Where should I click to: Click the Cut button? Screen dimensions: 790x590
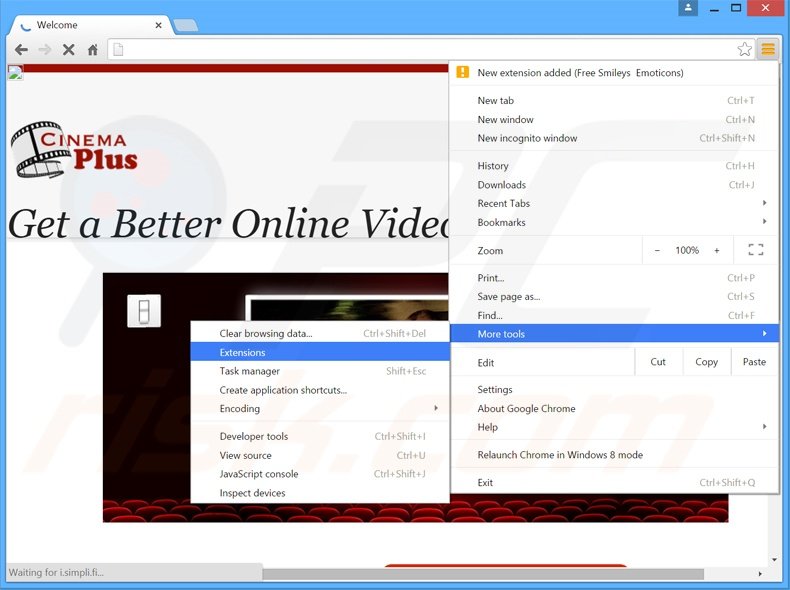pyautogui.click(x=658, y=362)
